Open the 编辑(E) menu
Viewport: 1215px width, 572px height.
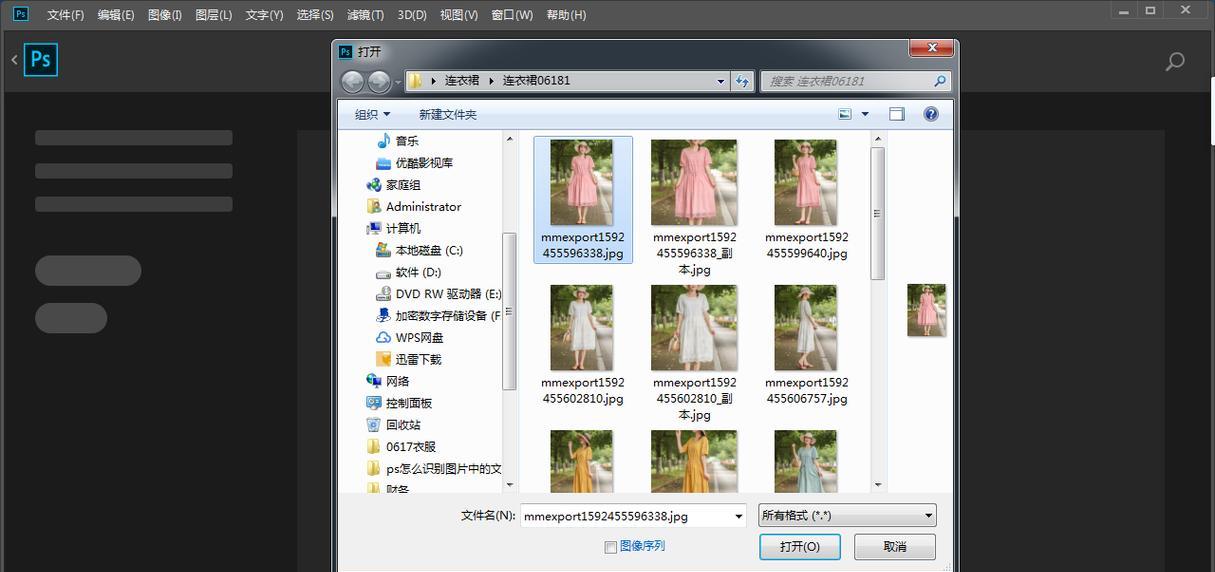pyautogui.click(x=115, y=15)
